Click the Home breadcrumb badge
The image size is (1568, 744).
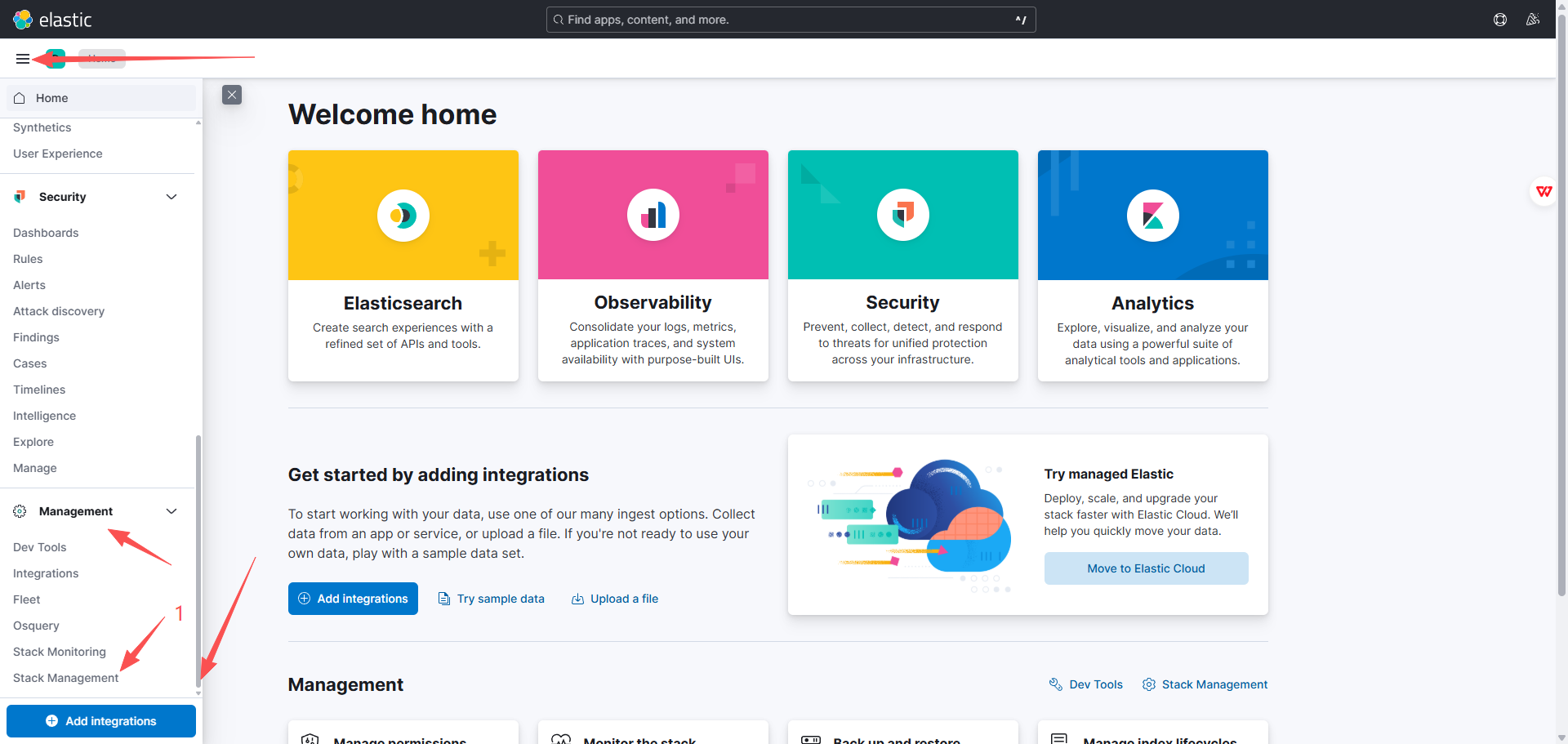click(102, 58)
